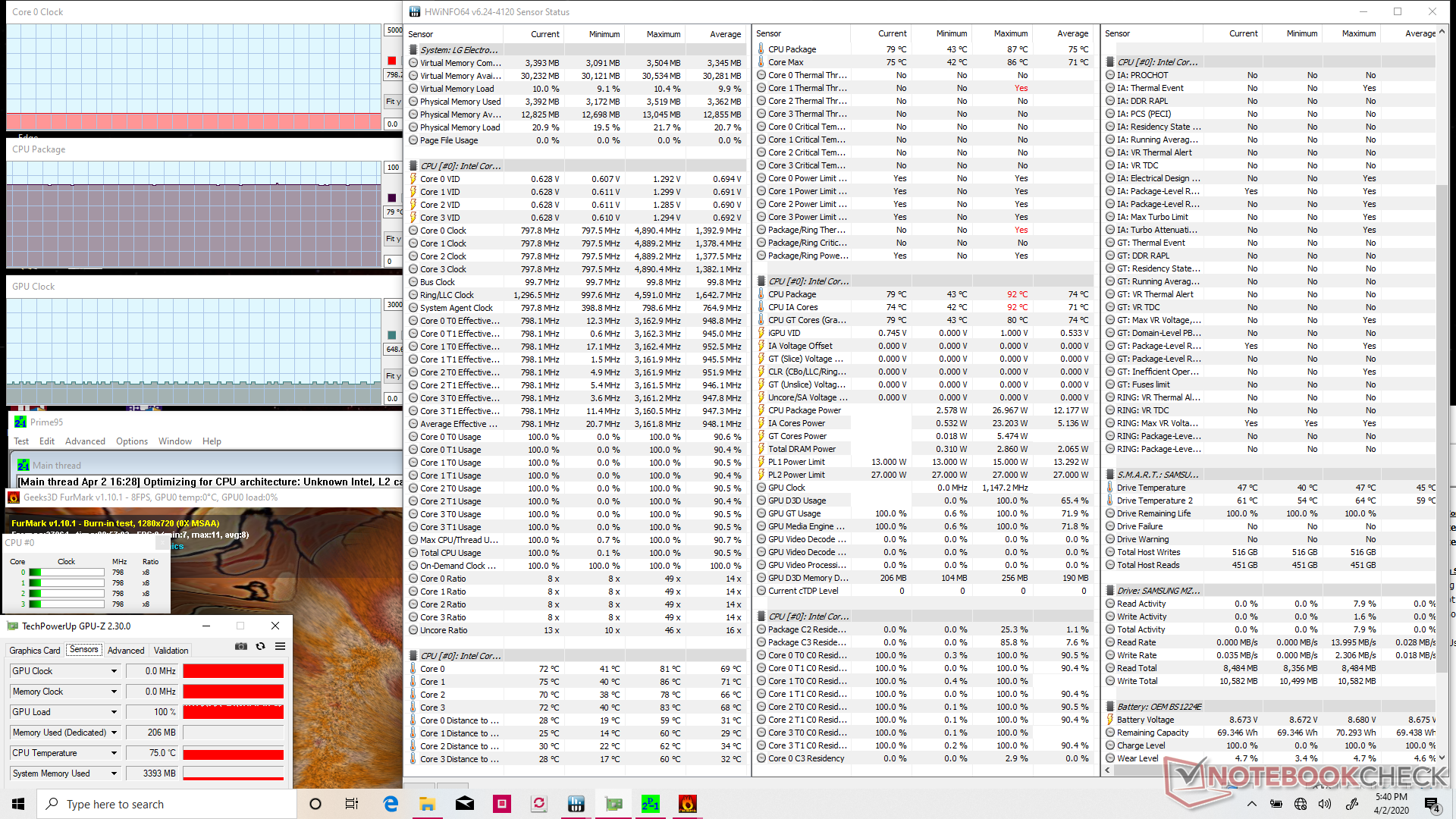Screen dimensions: 1456x819
Task: Switch to the Graphics Card tab
Action: point(34,651)
